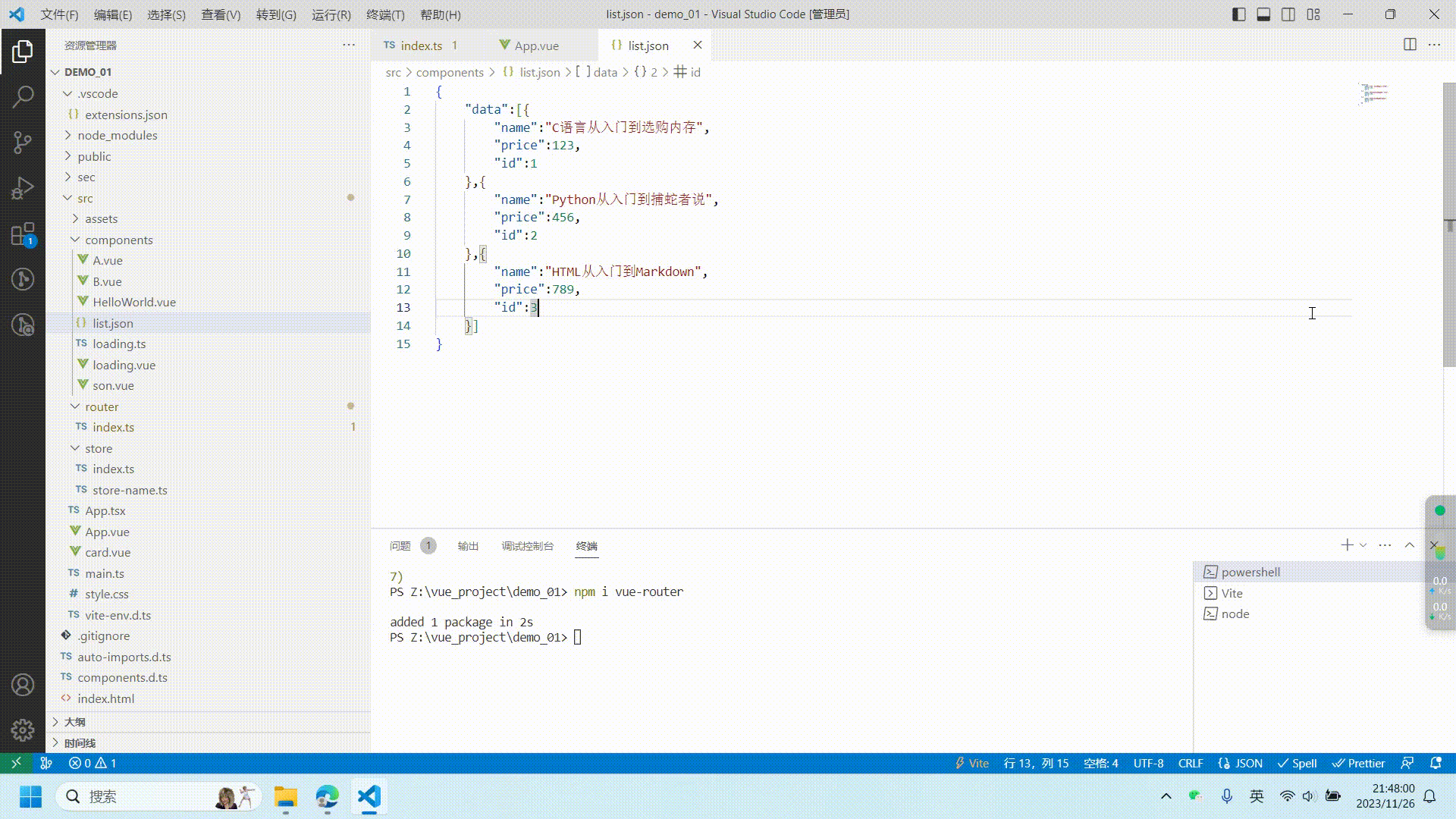Toggle the Spell checker in status bar
Viewport: 1456px width, 819px height.
pos(1297,763)
